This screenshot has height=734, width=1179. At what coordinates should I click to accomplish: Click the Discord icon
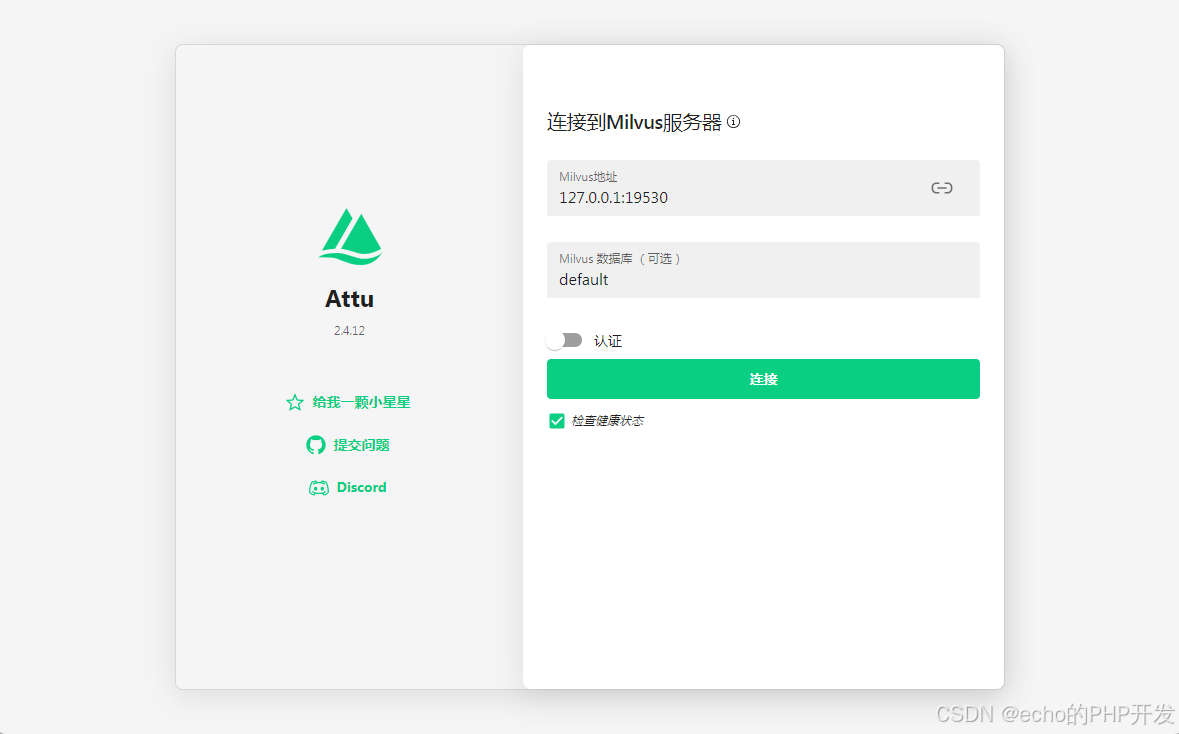[x=319, y=488]
